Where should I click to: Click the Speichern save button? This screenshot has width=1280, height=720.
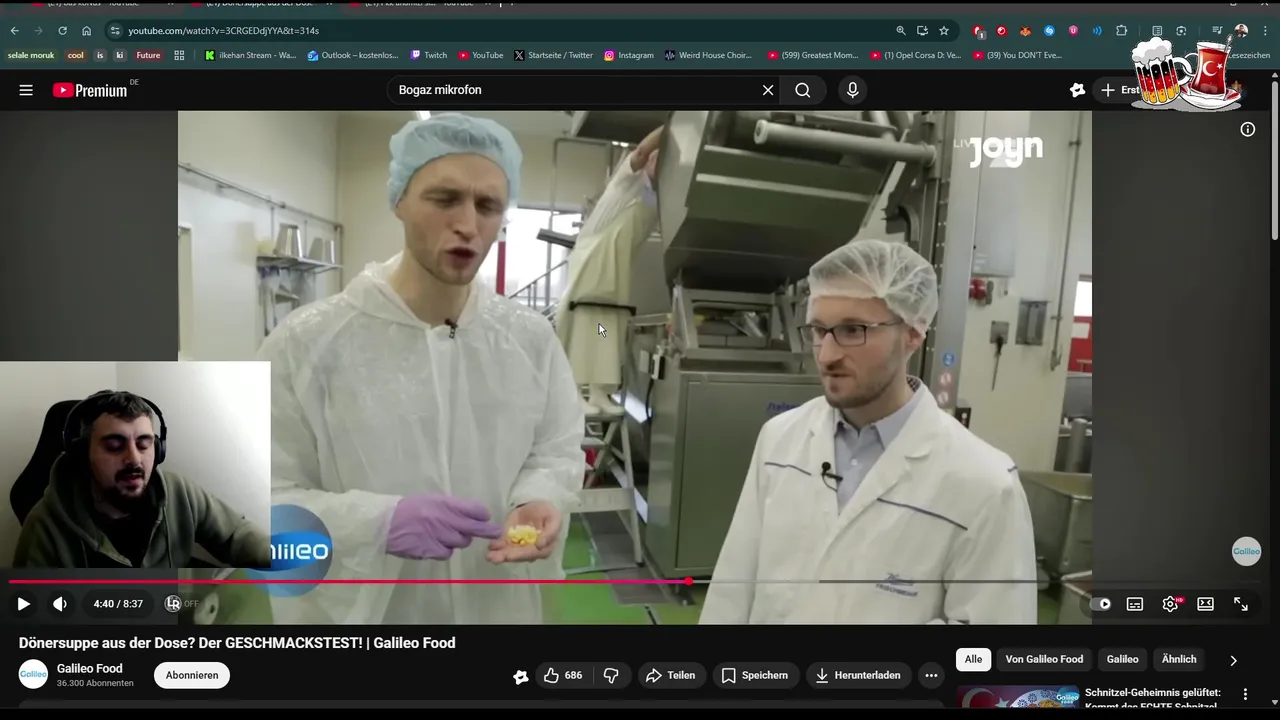point(755,675)
